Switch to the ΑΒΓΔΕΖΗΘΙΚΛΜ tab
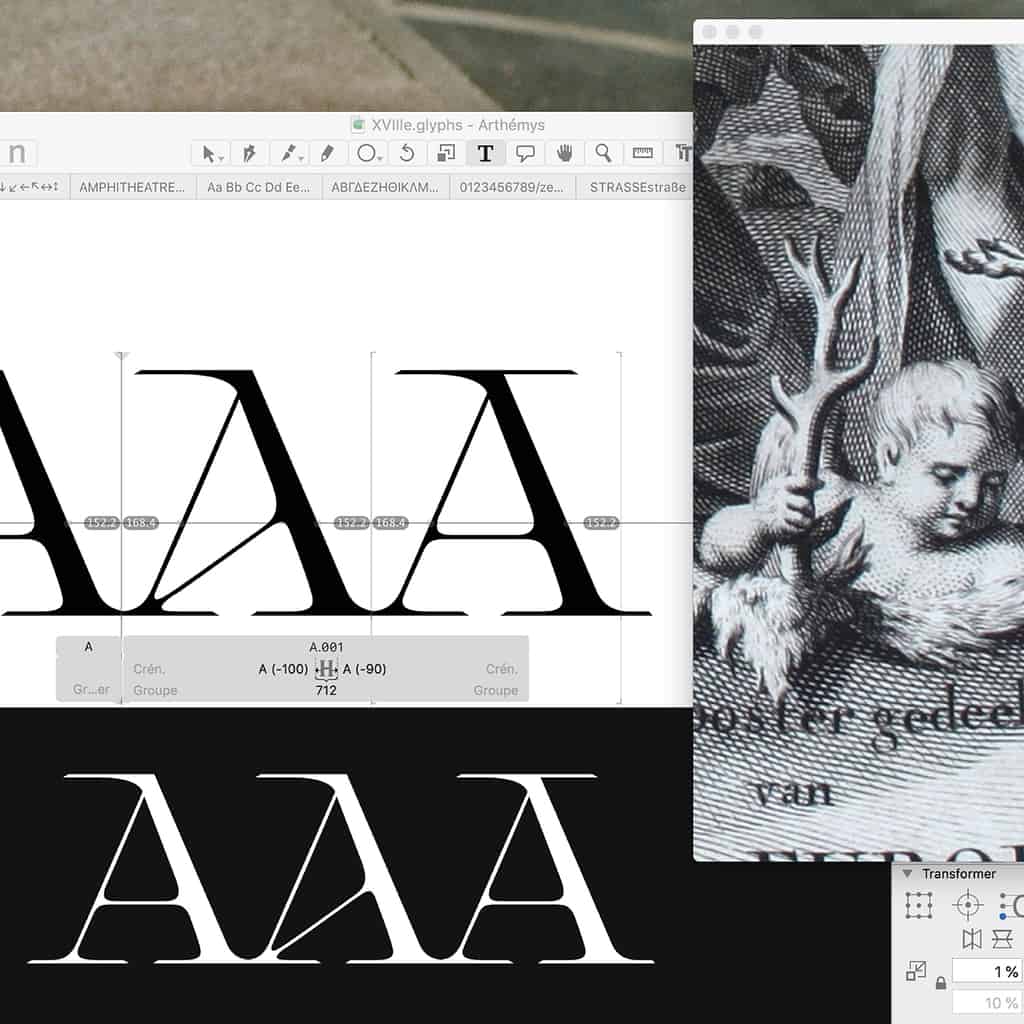1024x1024 pixels. (385, 187)
